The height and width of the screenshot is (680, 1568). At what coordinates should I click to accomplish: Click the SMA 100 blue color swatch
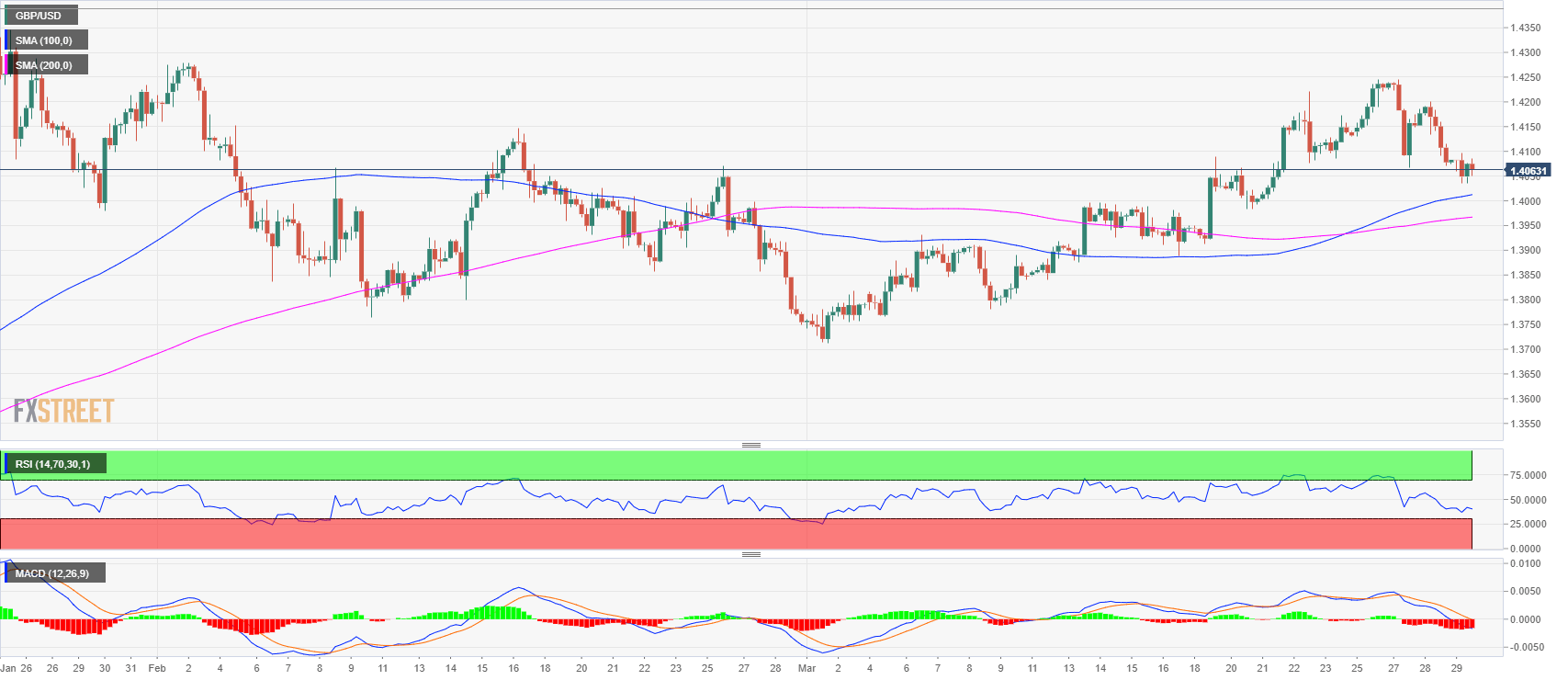point(7,40)
